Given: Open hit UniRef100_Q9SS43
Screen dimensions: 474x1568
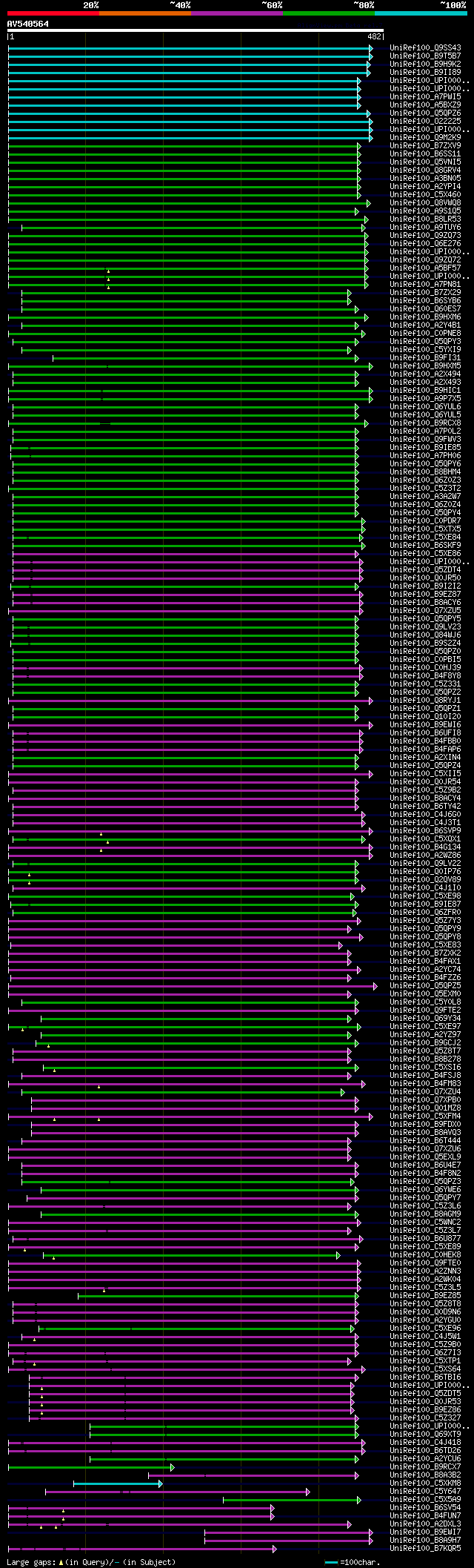Looking at the screenshot, I should point(425,48).
